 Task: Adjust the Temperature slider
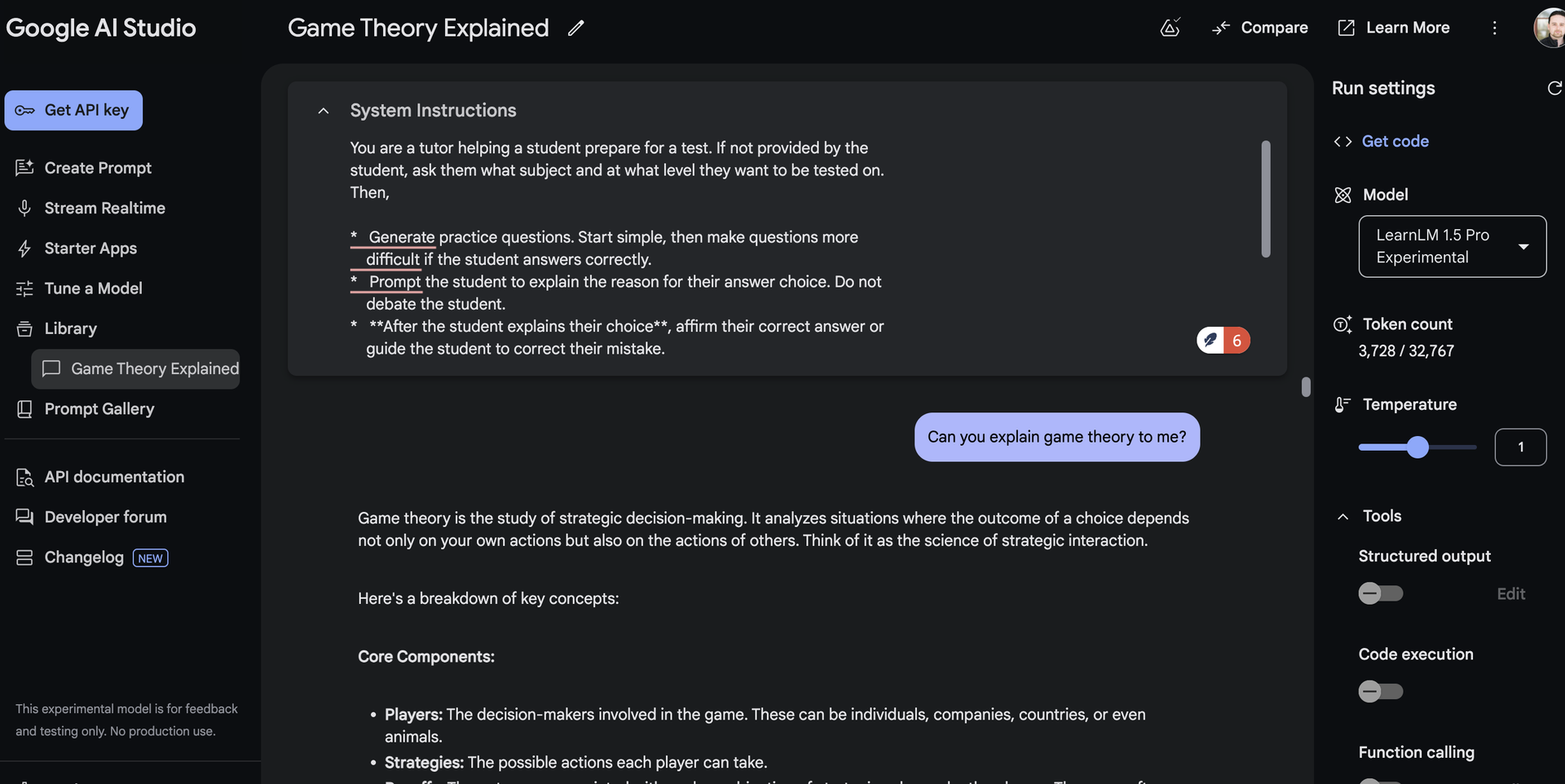pyautogui.click(x=1418, y=447)
